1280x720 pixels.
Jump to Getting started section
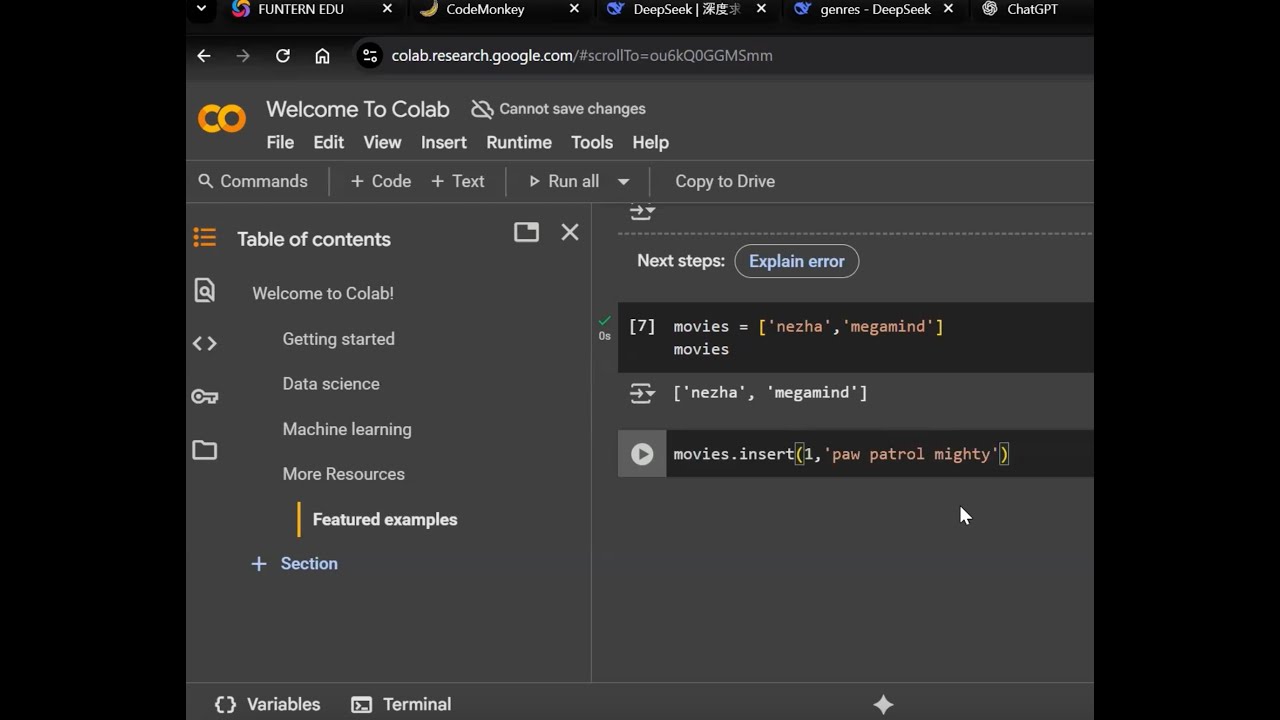[x=338, y=339]
